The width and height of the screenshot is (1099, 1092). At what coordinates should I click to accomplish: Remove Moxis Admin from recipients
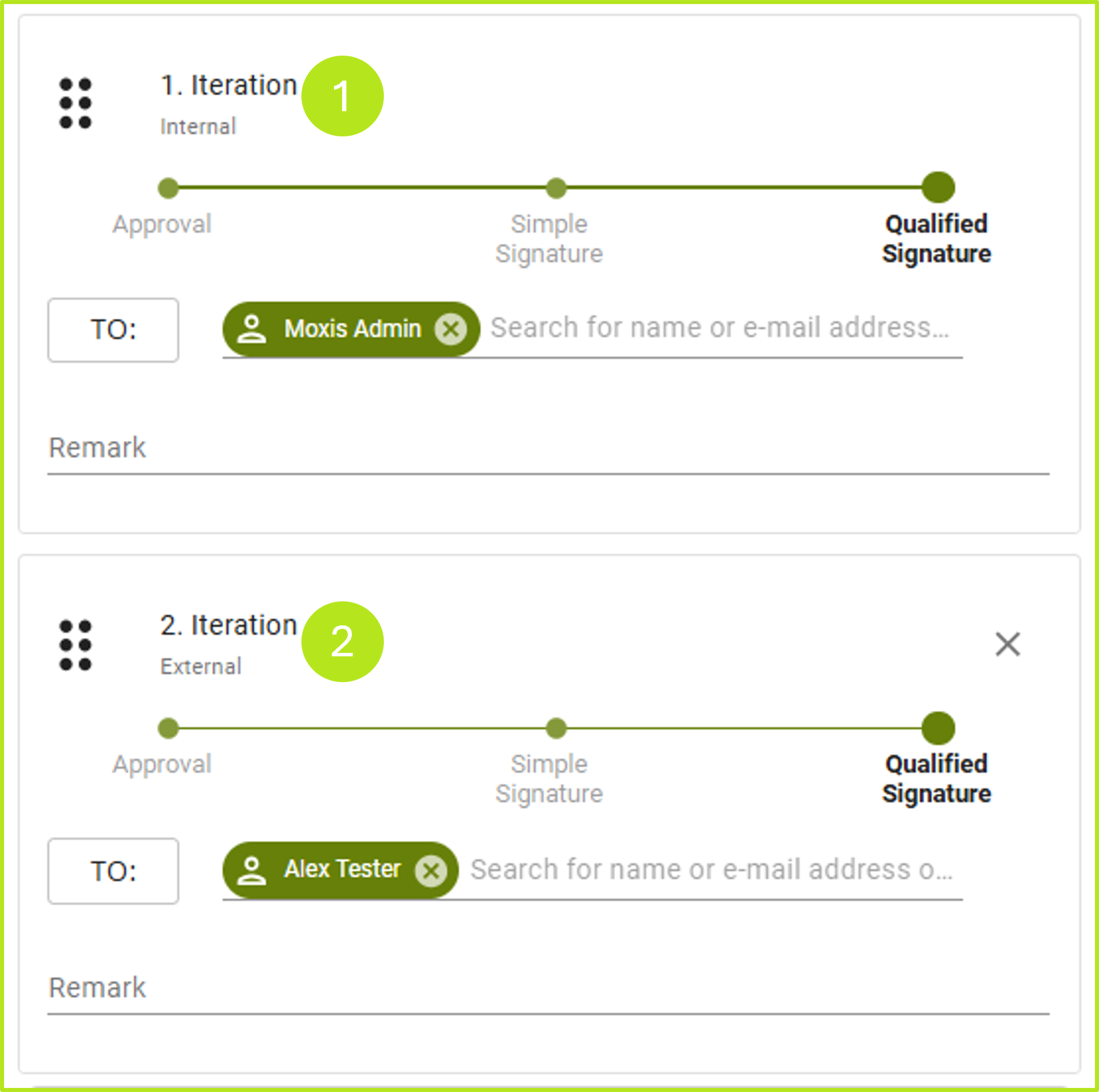coord(450,329)
